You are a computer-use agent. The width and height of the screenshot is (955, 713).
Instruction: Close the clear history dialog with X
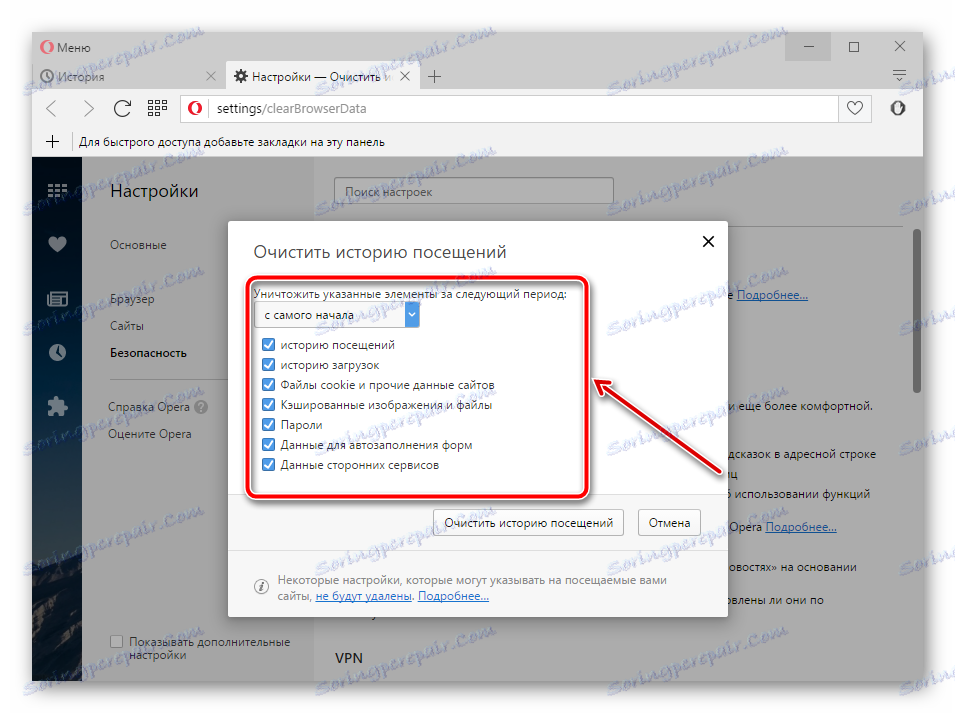(708, 242)
